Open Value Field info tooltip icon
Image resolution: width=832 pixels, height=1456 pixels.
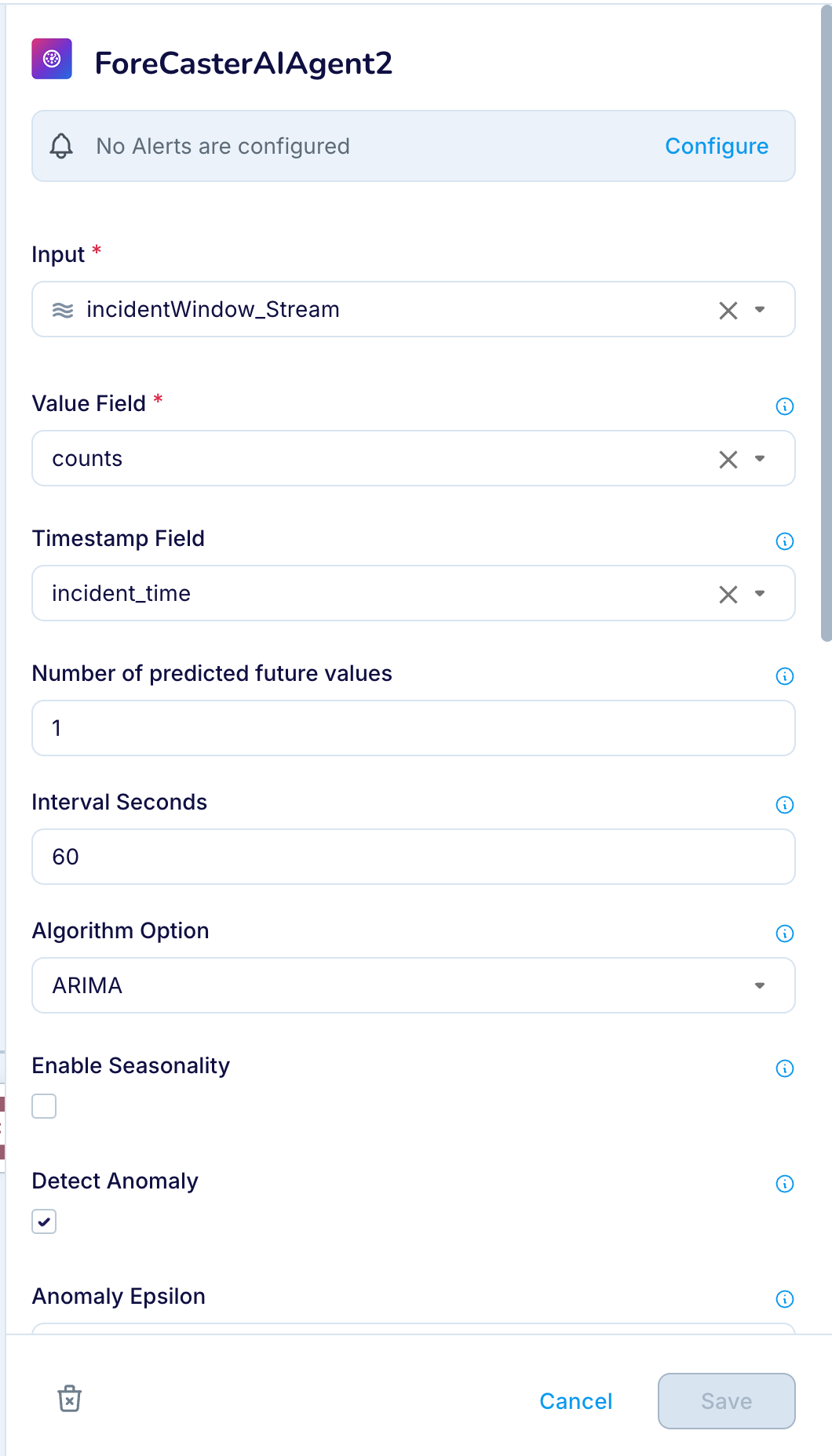[785, 406]
